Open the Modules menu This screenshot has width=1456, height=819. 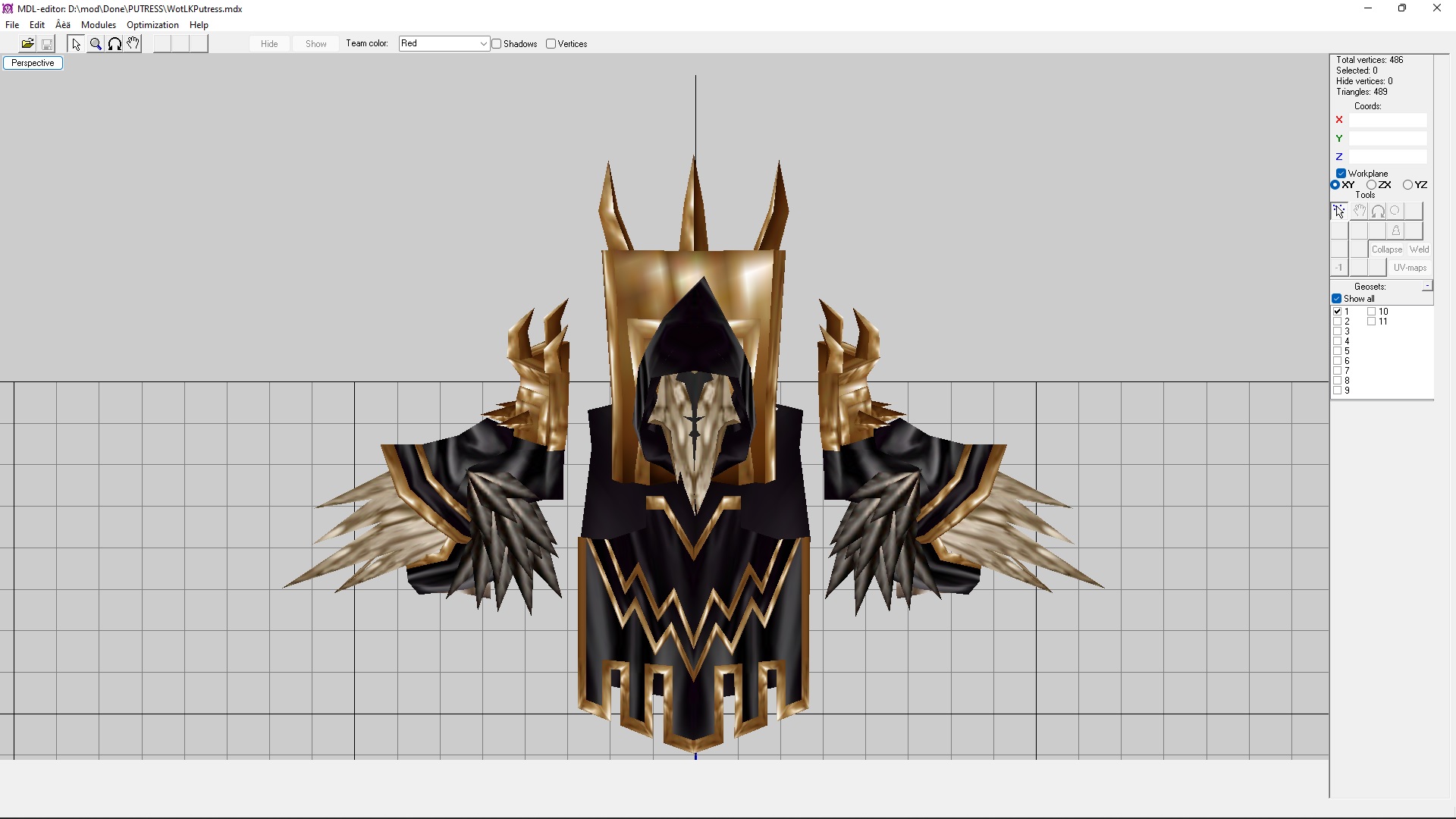[99, 25]
